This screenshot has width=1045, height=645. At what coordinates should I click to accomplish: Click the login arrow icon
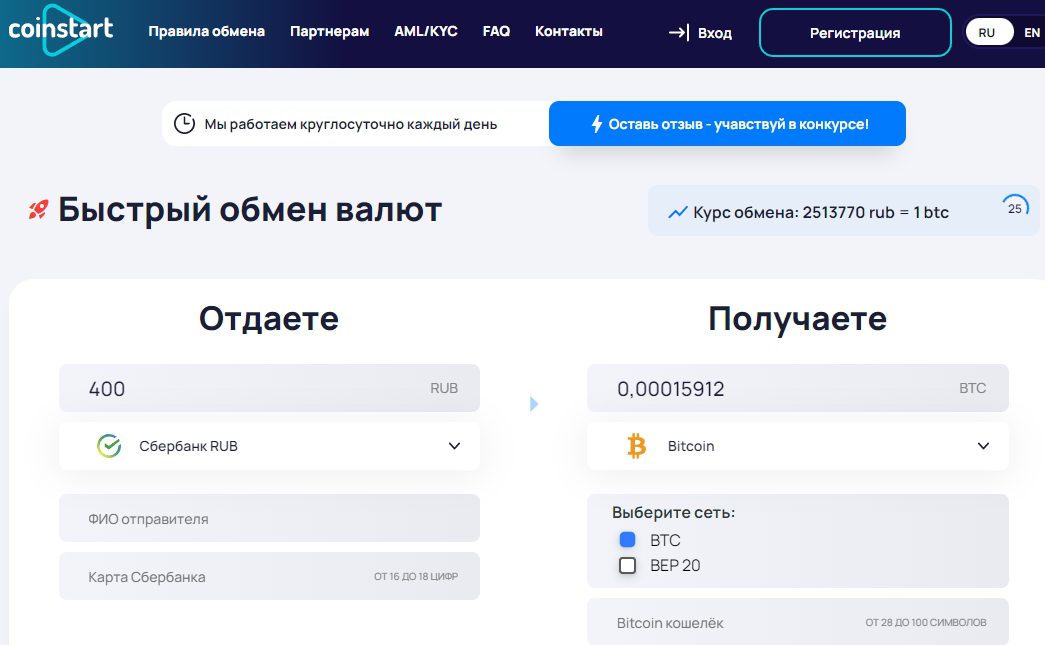click(679, 33)
